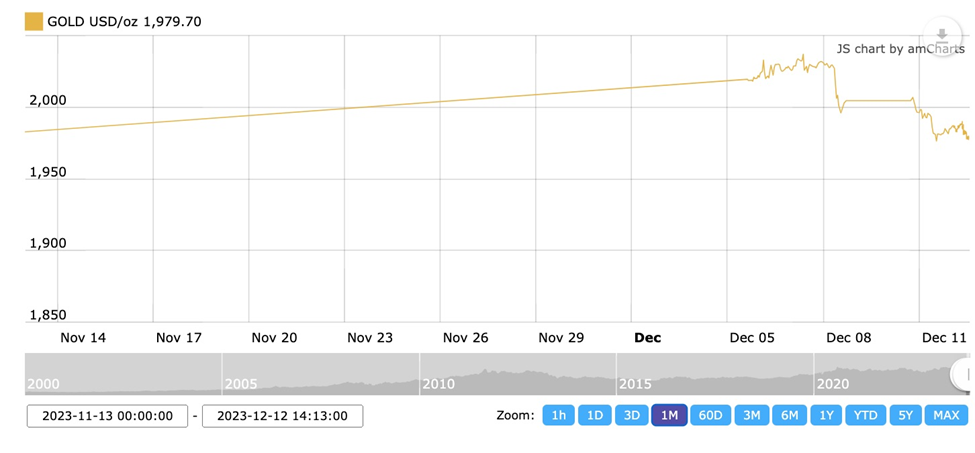
Task: Open the JS chart by amCharts link
Action: point(900,49)
